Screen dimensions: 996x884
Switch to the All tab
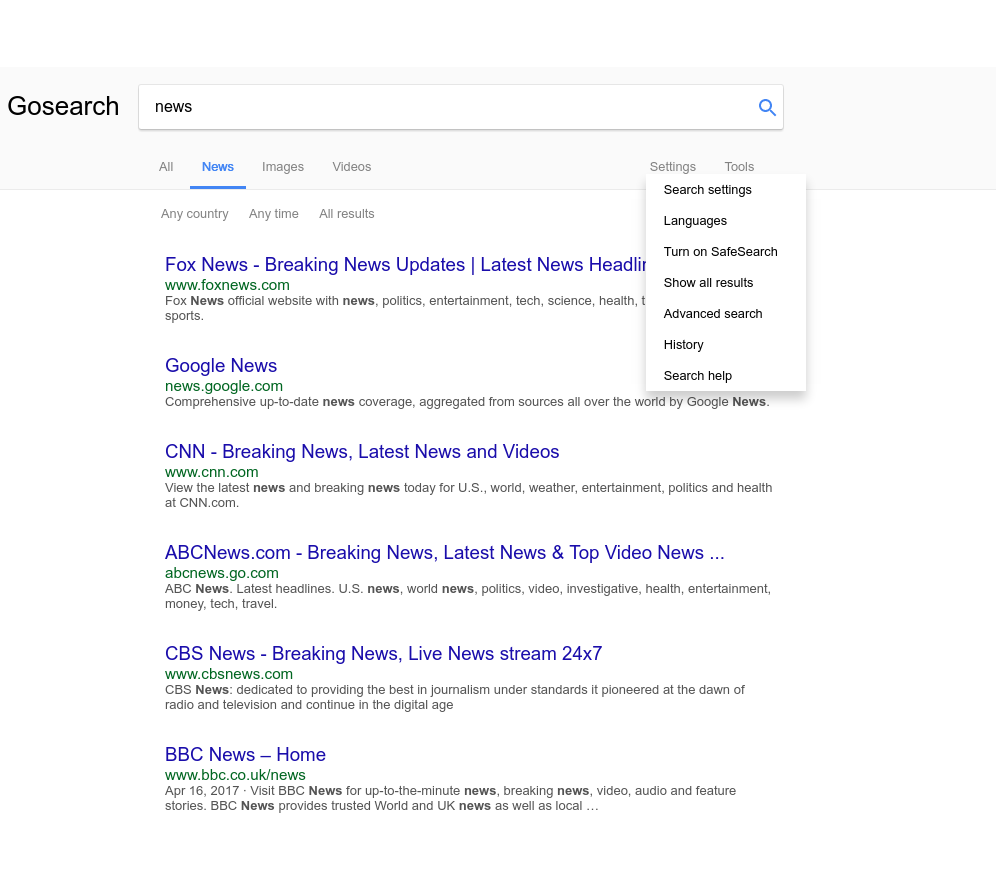pos(166,167)
